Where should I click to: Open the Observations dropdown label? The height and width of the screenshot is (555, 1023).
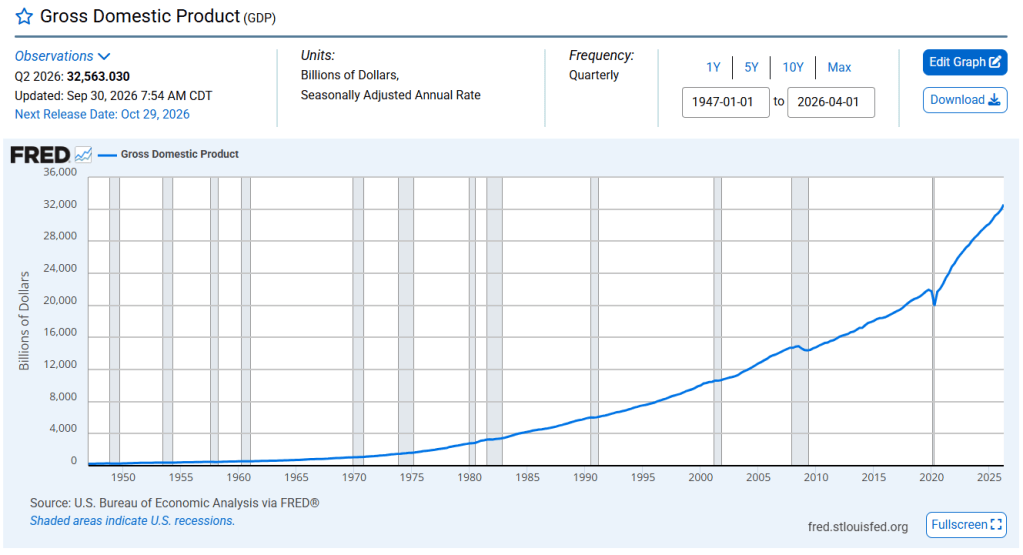54,56
